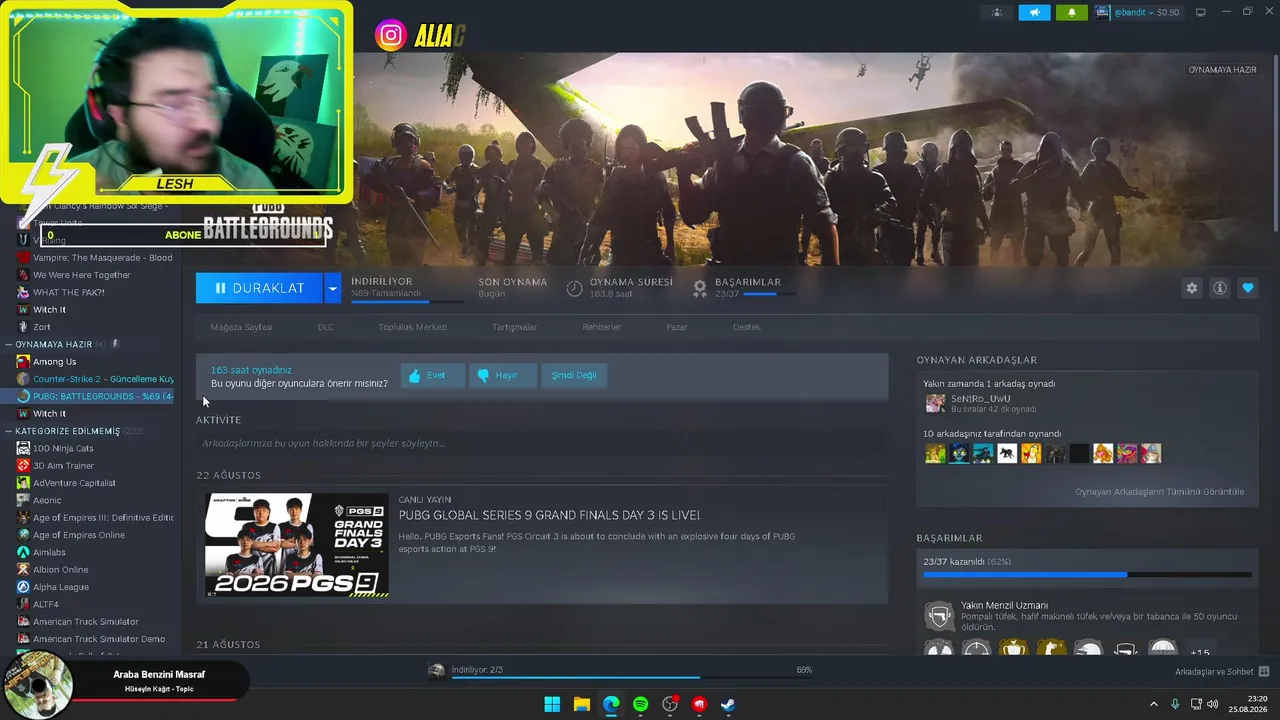1280x720 pixels.
Task: Open Mağaza Sayfası tab
Action: click(241, 327)
